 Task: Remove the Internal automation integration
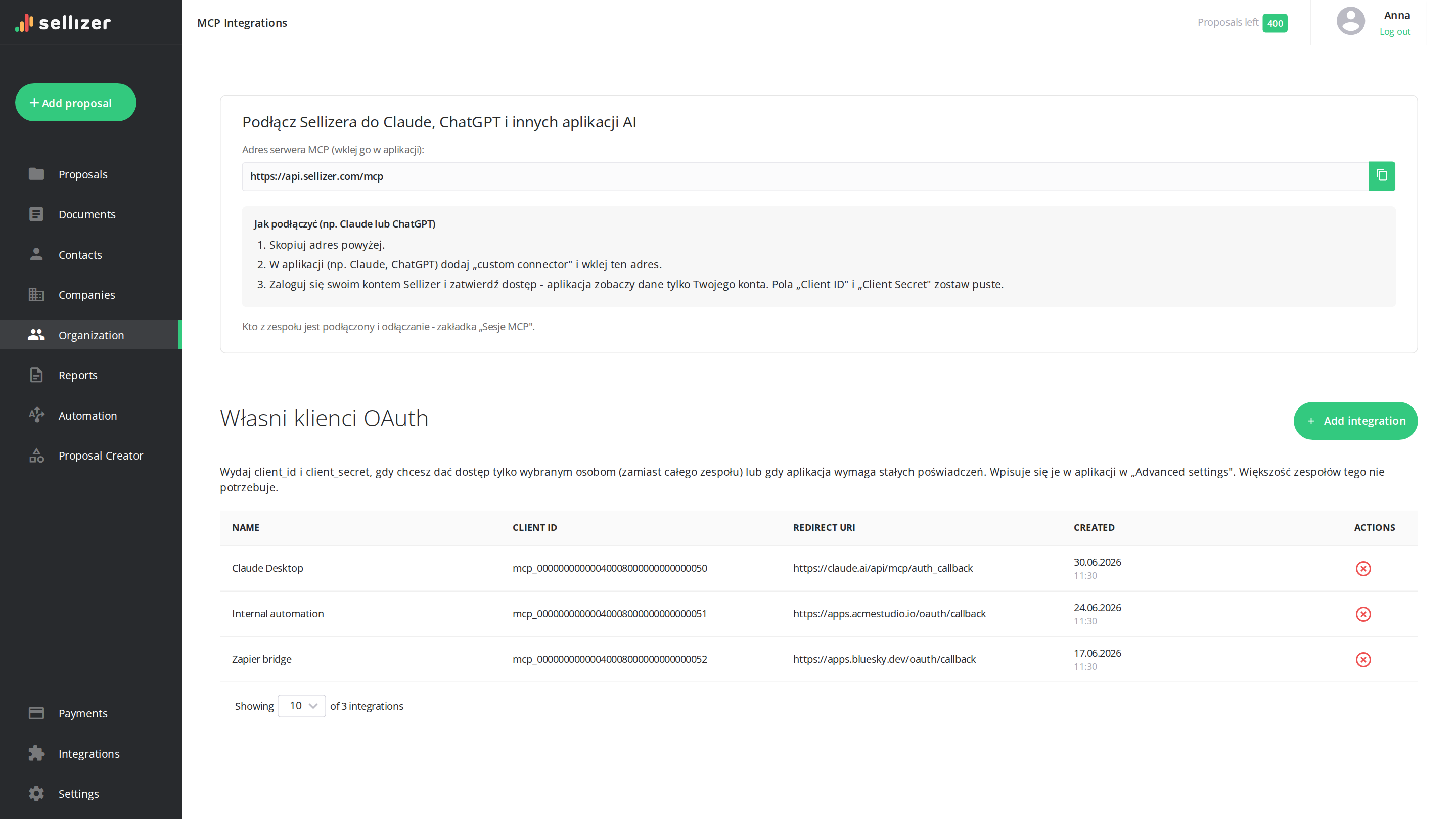(1363, 614)
